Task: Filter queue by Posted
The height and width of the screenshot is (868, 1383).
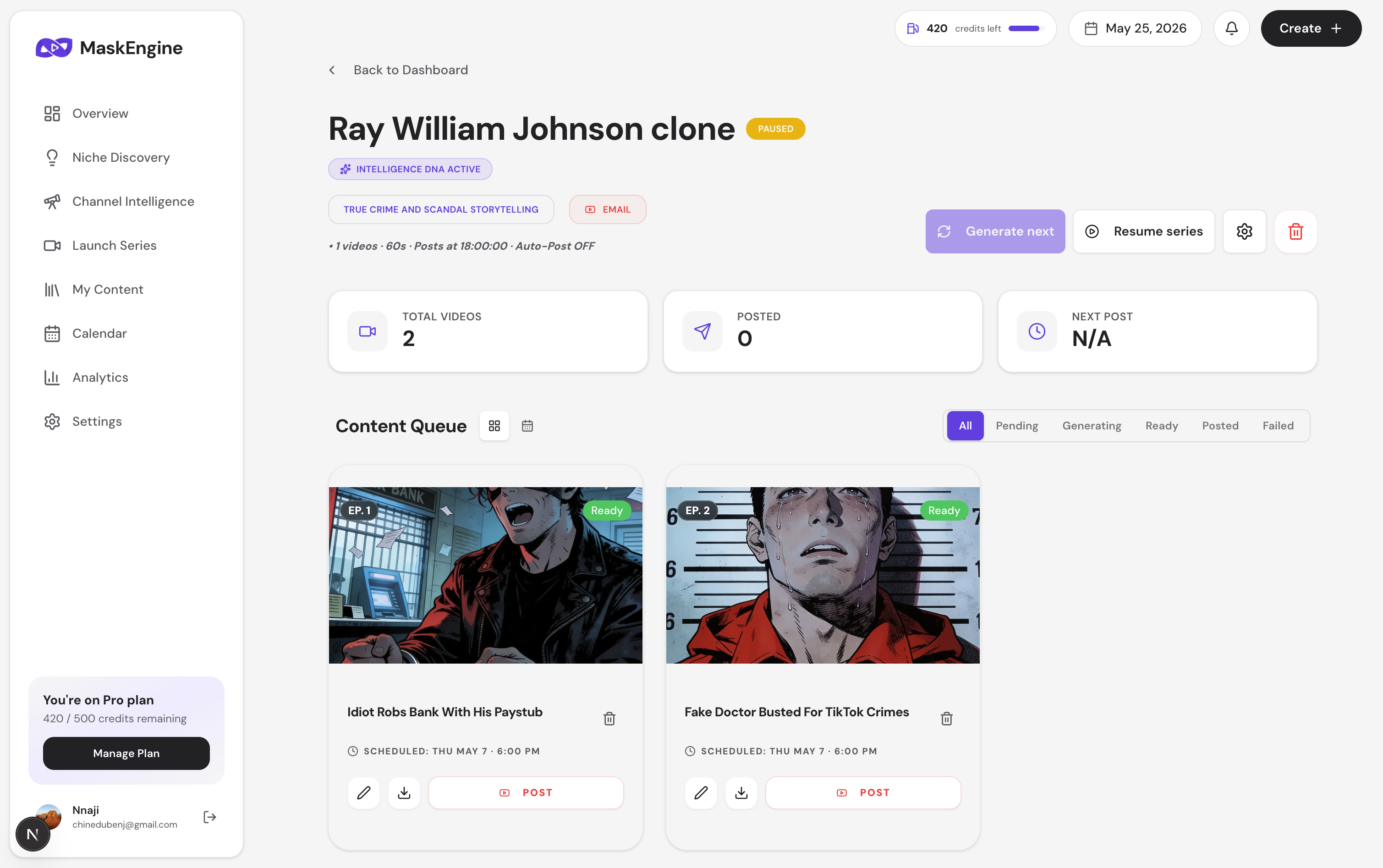Action: click(x=1220, y=426)
